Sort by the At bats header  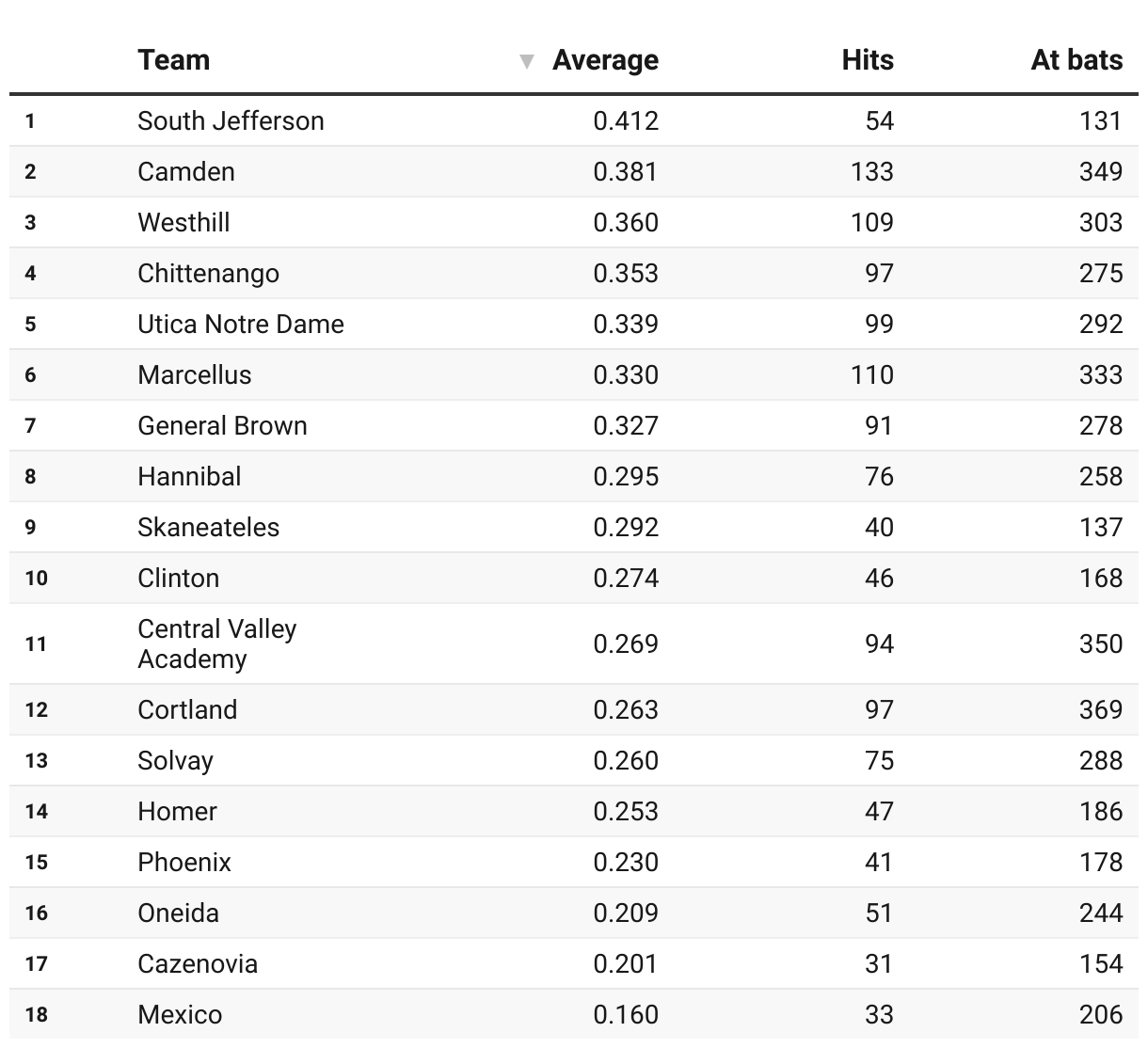click(x=1076, y=60)
